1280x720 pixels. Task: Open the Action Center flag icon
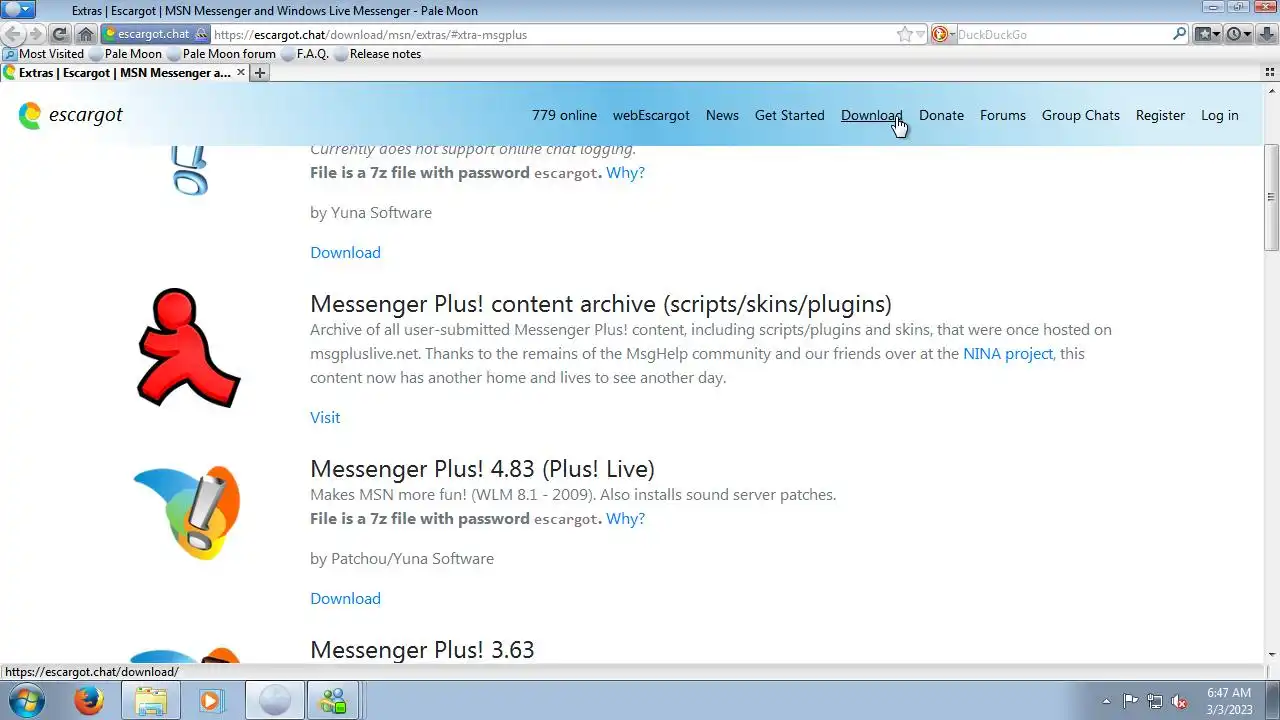(1130, 701)
